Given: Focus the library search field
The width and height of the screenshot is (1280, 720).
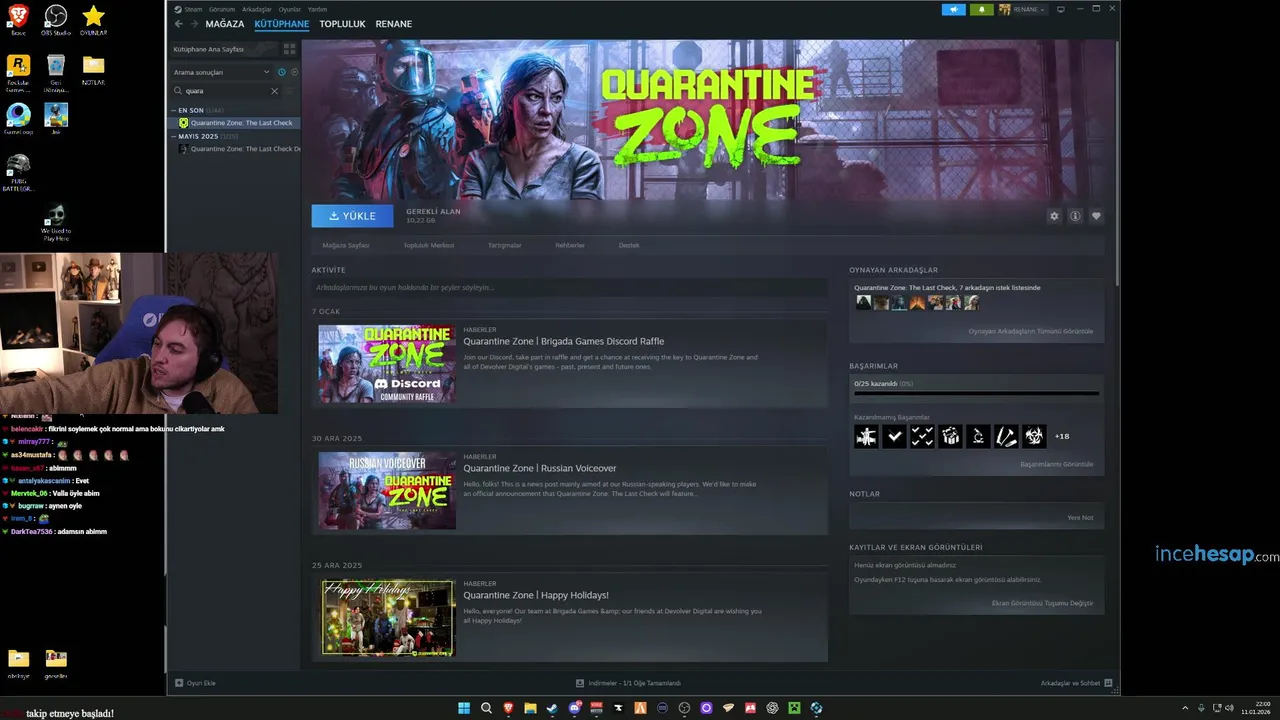Looking at the screenshot, I should (226, 91).
